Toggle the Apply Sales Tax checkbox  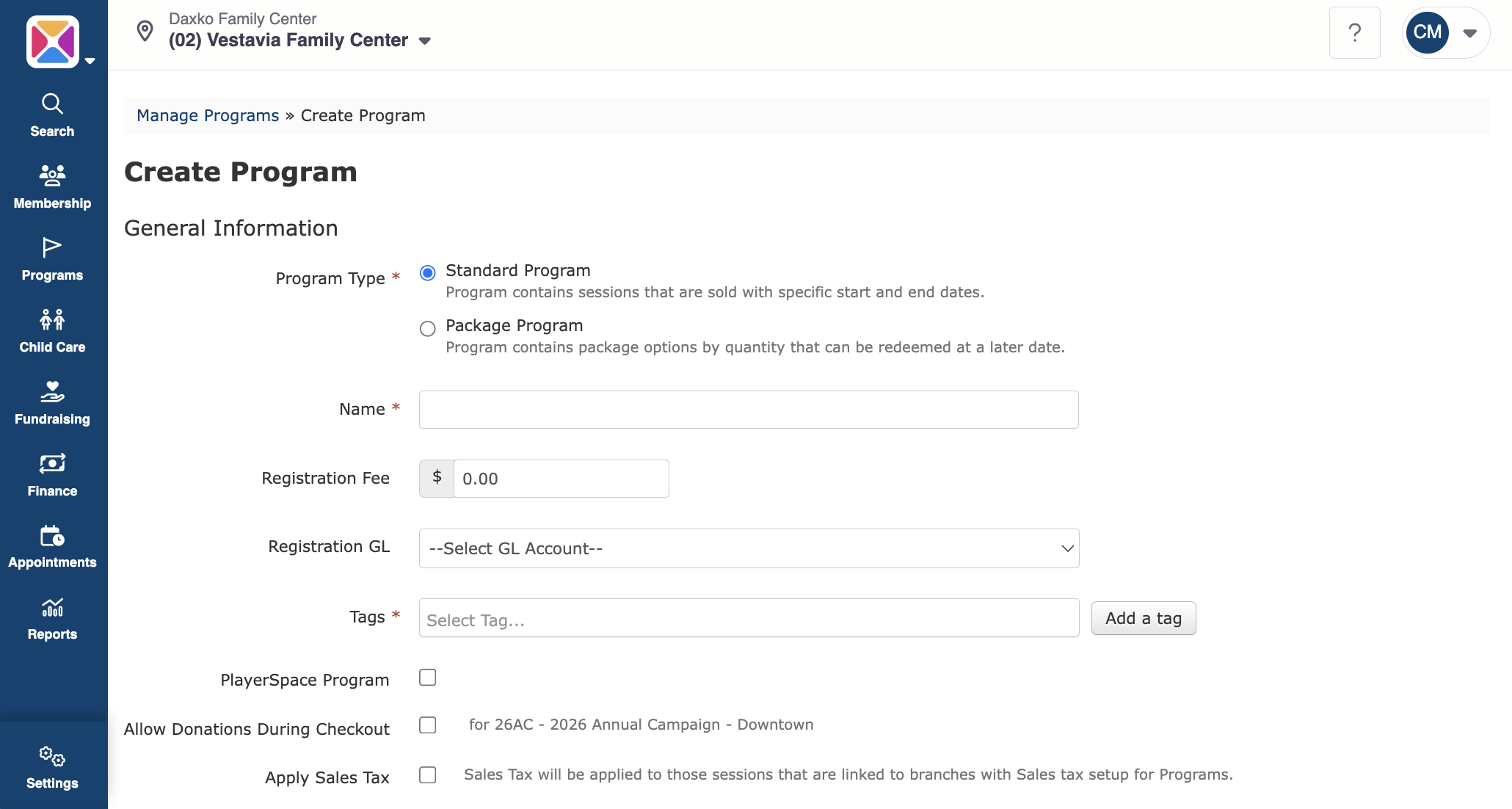click(x=428, y=775)
